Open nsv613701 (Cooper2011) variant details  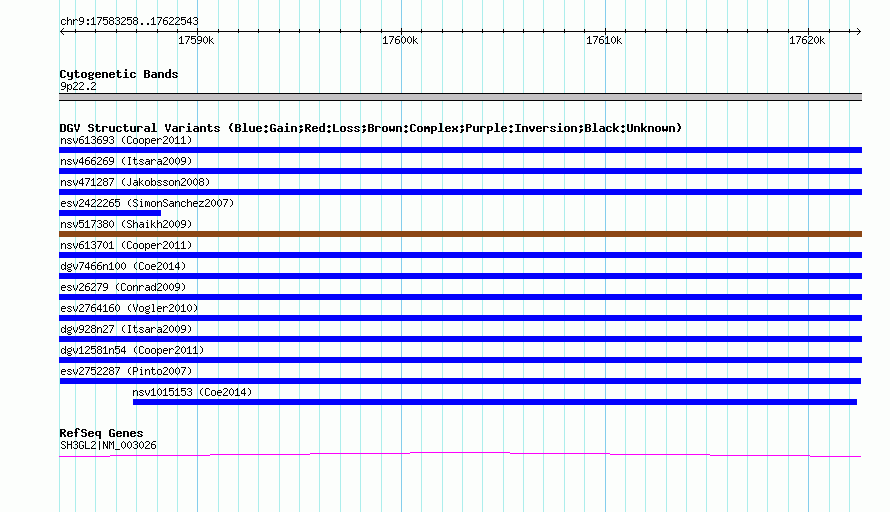[126, 245]
